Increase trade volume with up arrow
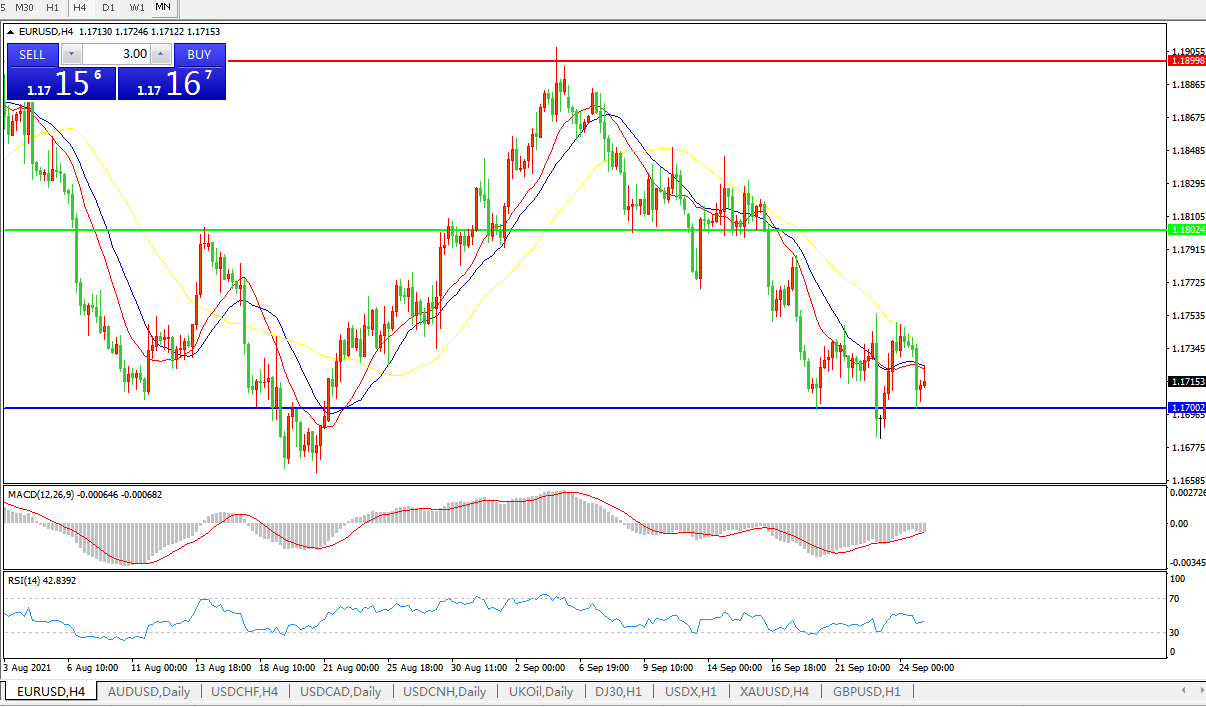1206x707 pixels. coord(160,54)
